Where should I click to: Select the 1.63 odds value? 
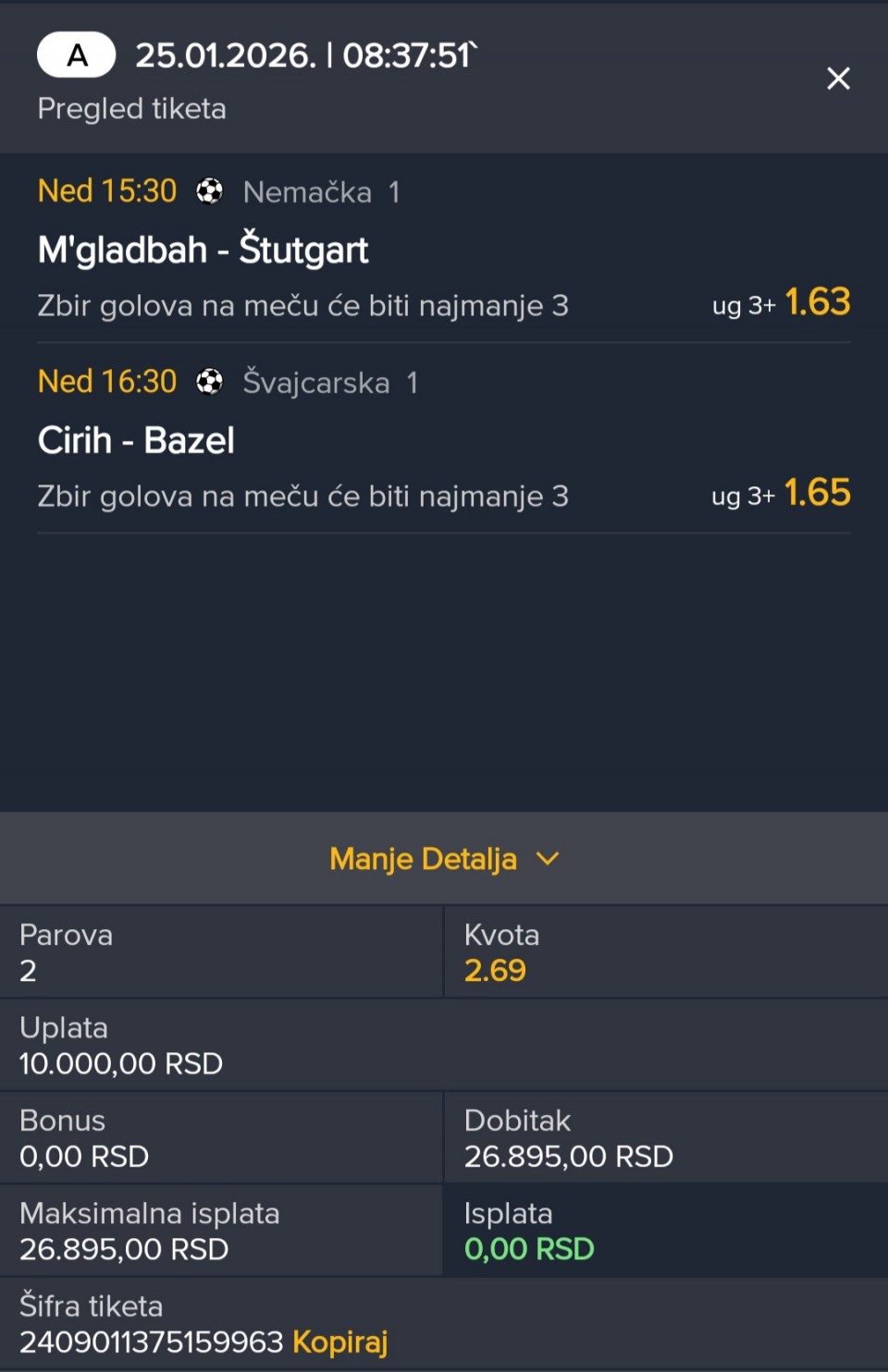coord(817,302)
